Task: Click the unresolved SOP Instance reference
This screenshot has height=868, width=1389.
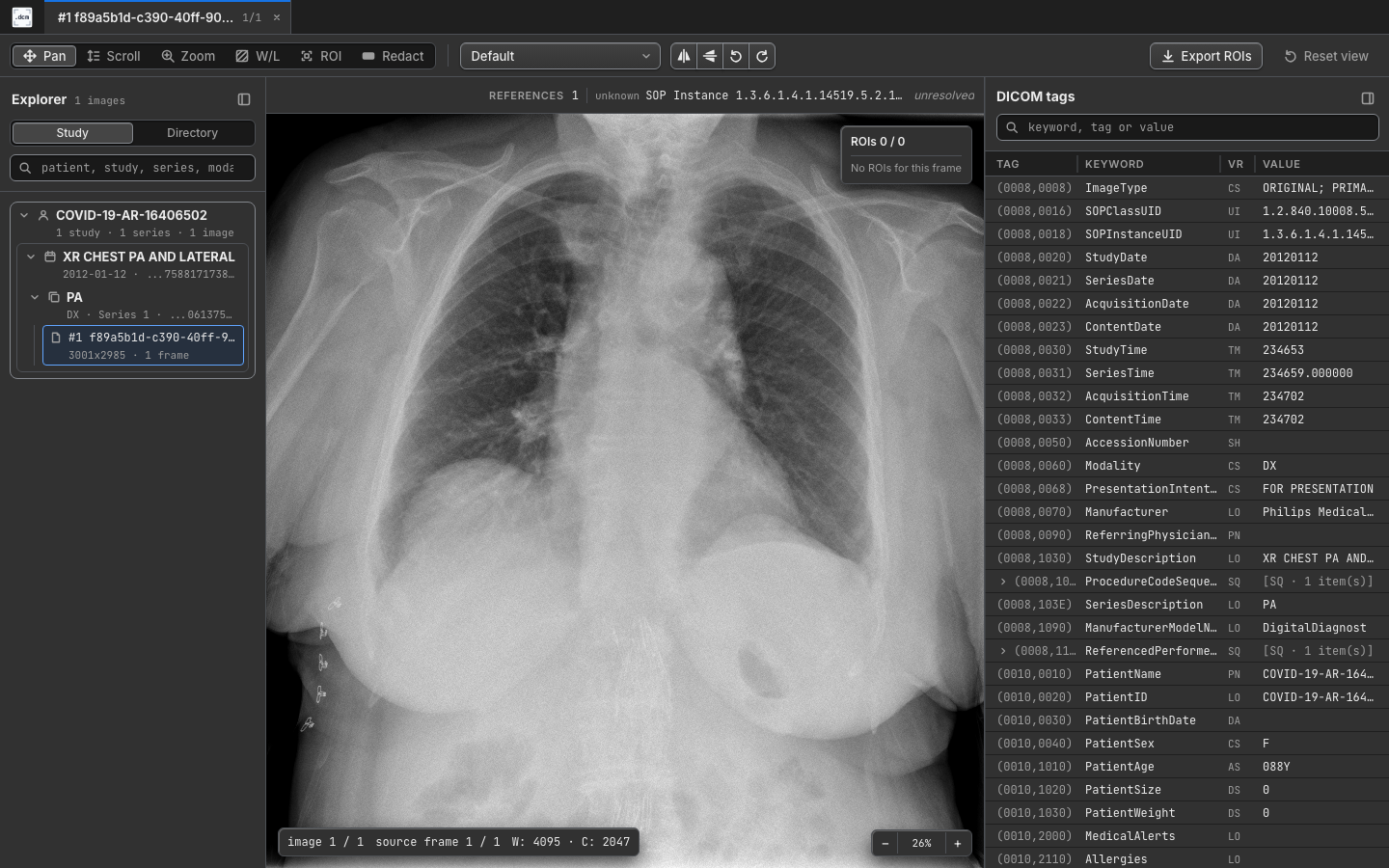Action: tap(784, 95)
